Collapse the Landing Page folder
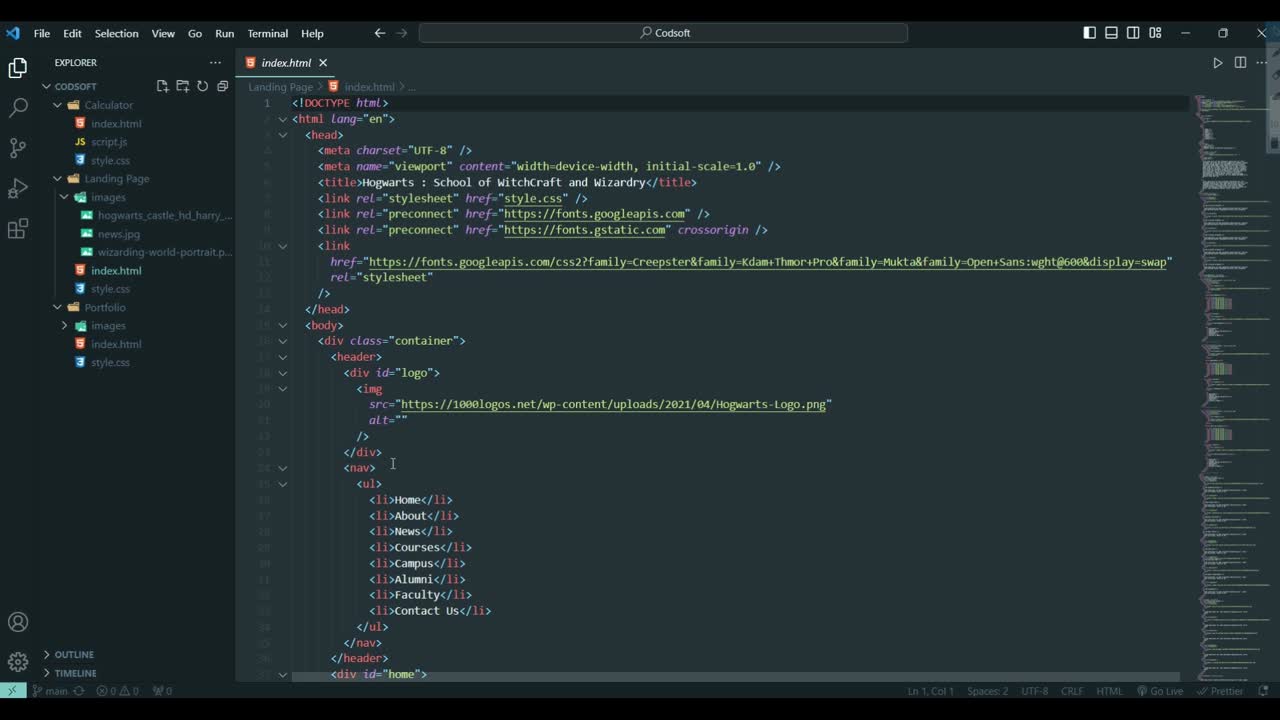This screenshot has width=1280, height=720. [x=58, y=179]
